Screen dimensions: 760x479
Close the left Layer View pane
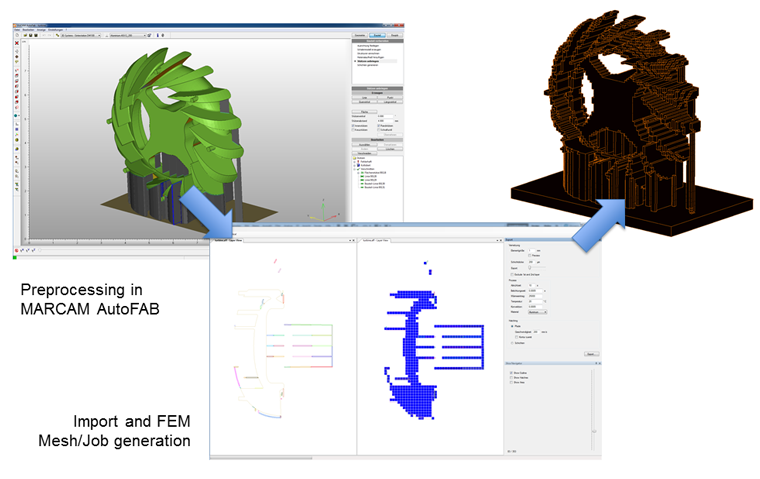click(353, 240)
